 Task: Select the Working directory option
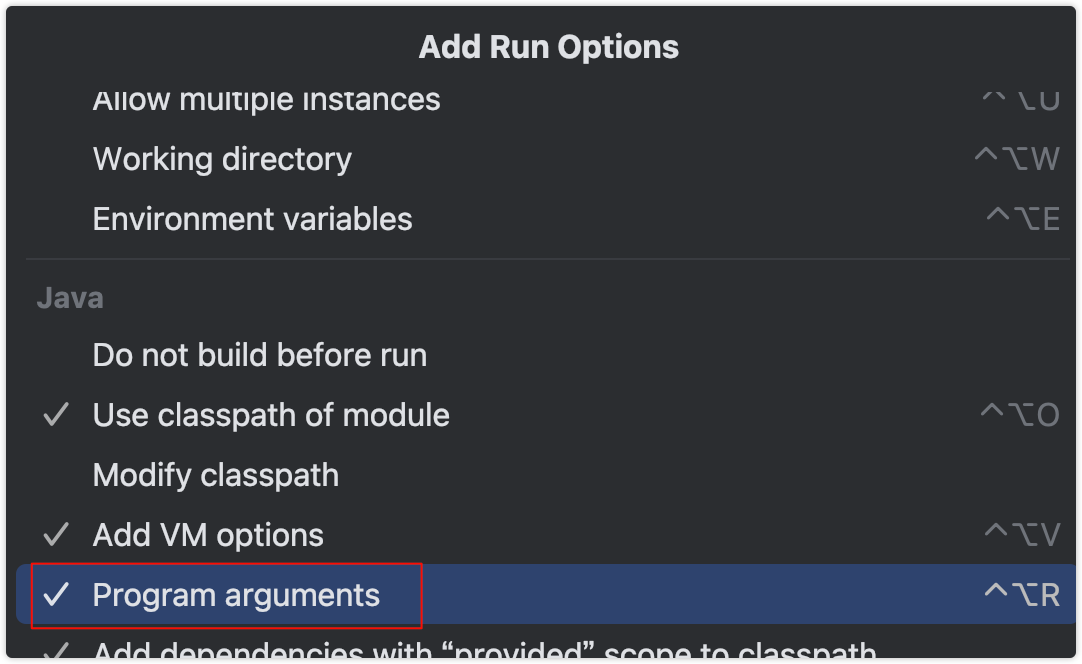click(222, 160)
